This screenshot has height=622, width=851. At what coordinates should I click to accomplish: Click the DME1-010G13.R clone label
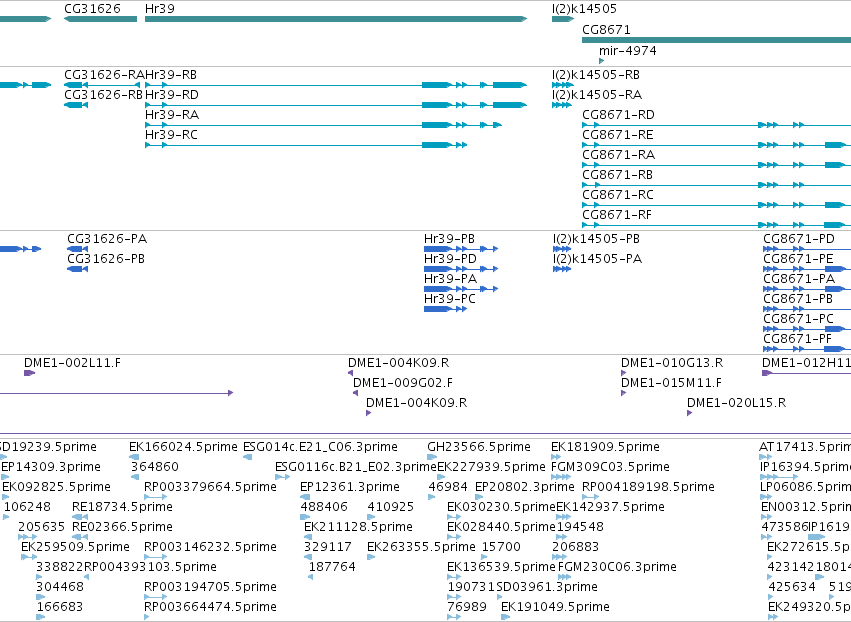click(672, 363)
